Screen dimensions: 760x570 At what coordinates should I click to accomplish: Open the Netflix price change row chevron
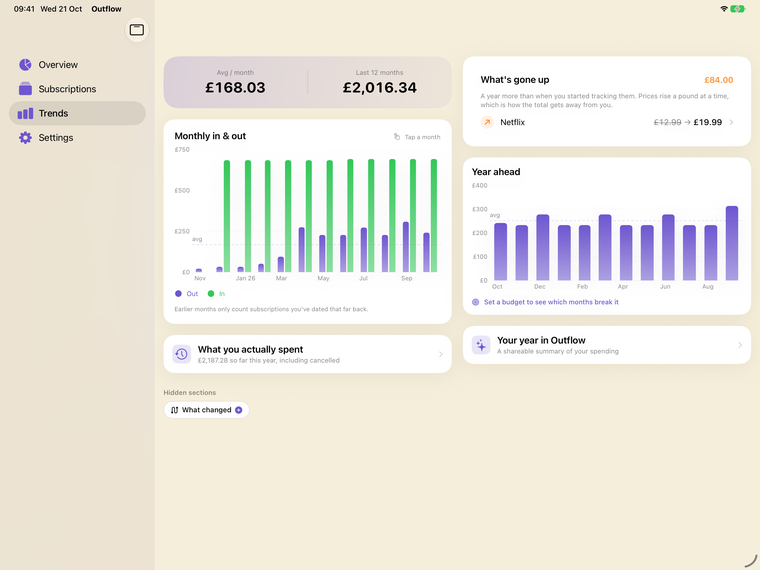coord(731,122)
